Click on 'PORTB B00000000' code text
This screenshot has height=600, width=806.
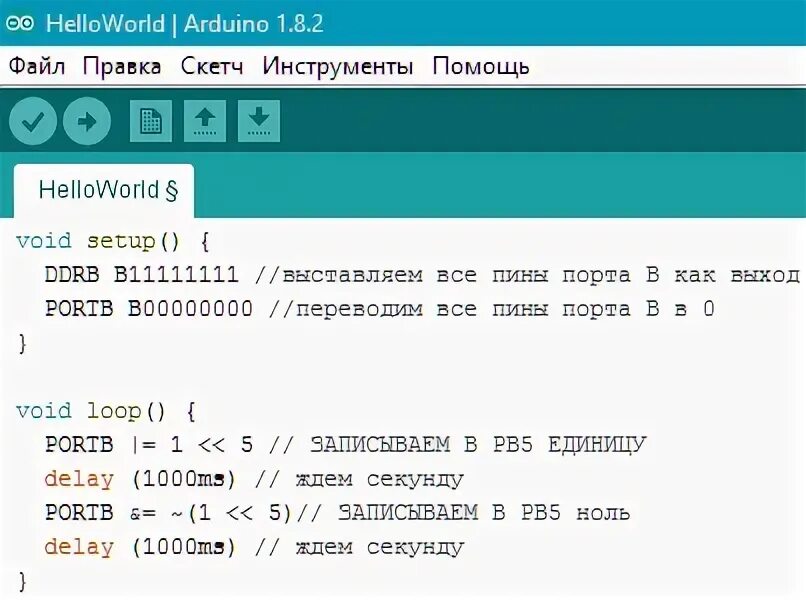point(149,308)
